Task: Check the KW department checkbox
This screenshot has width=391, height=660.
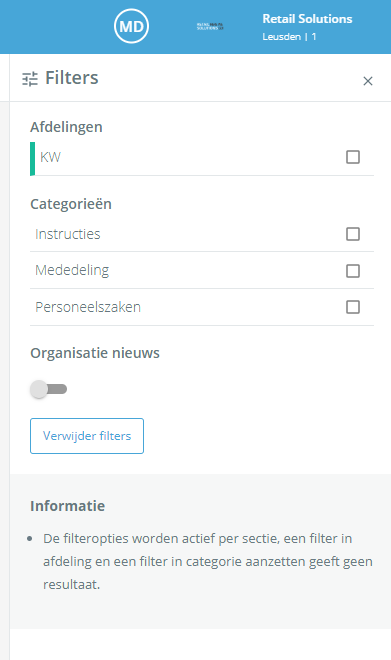Action: coord(353,157)
